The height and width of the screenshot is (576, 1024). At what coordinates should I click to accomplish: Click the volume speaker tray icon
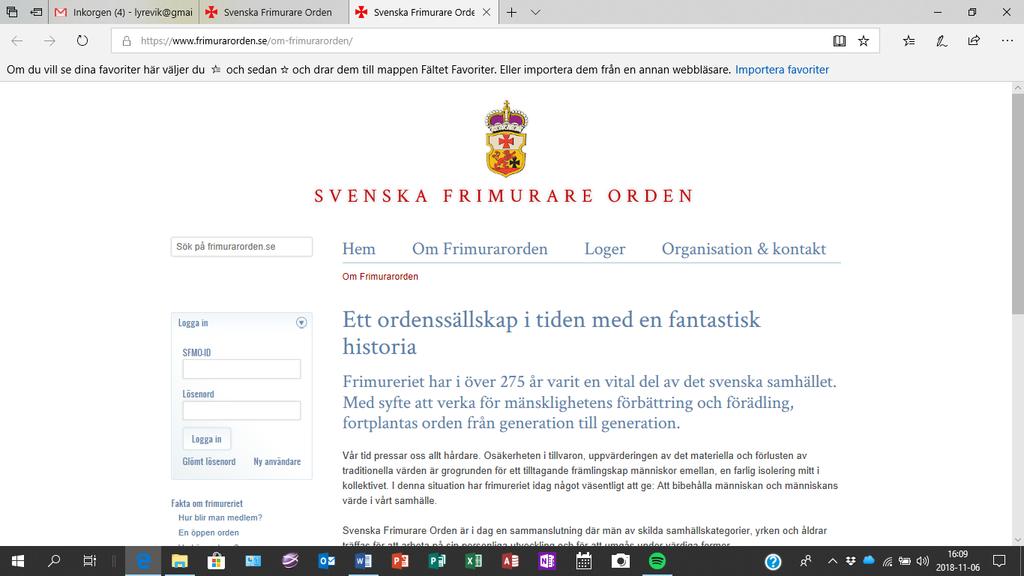[923, 561]
